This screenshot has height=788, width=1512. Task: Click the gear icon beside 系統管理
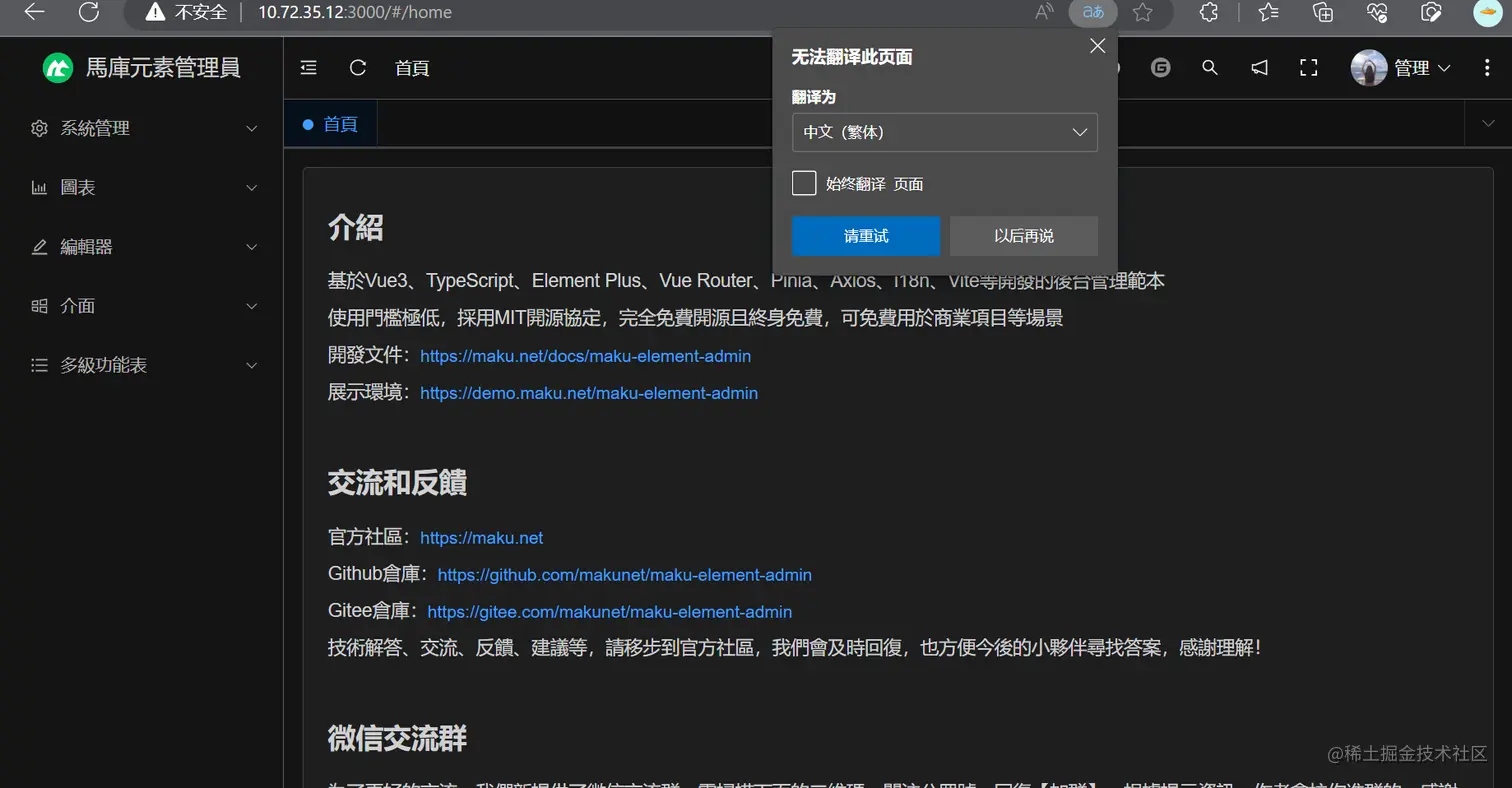[x=39, y=128]
